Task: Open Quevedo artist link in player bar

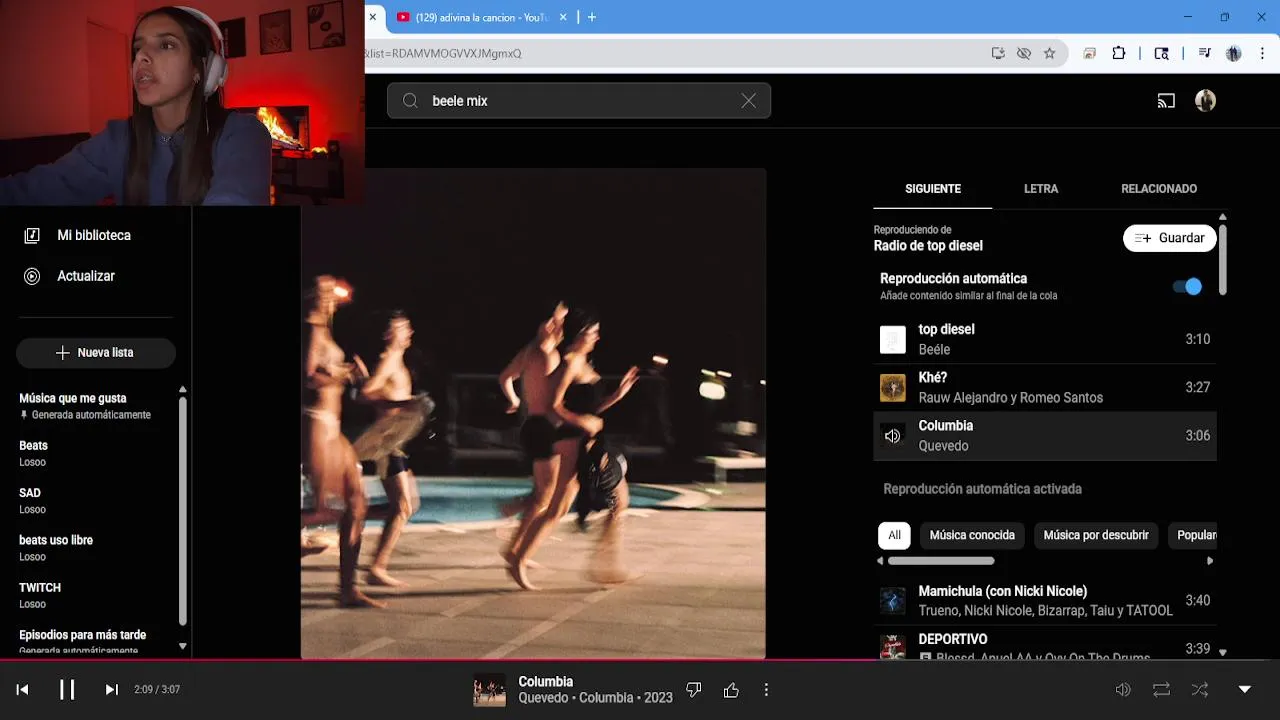Action: coord(543,698)
